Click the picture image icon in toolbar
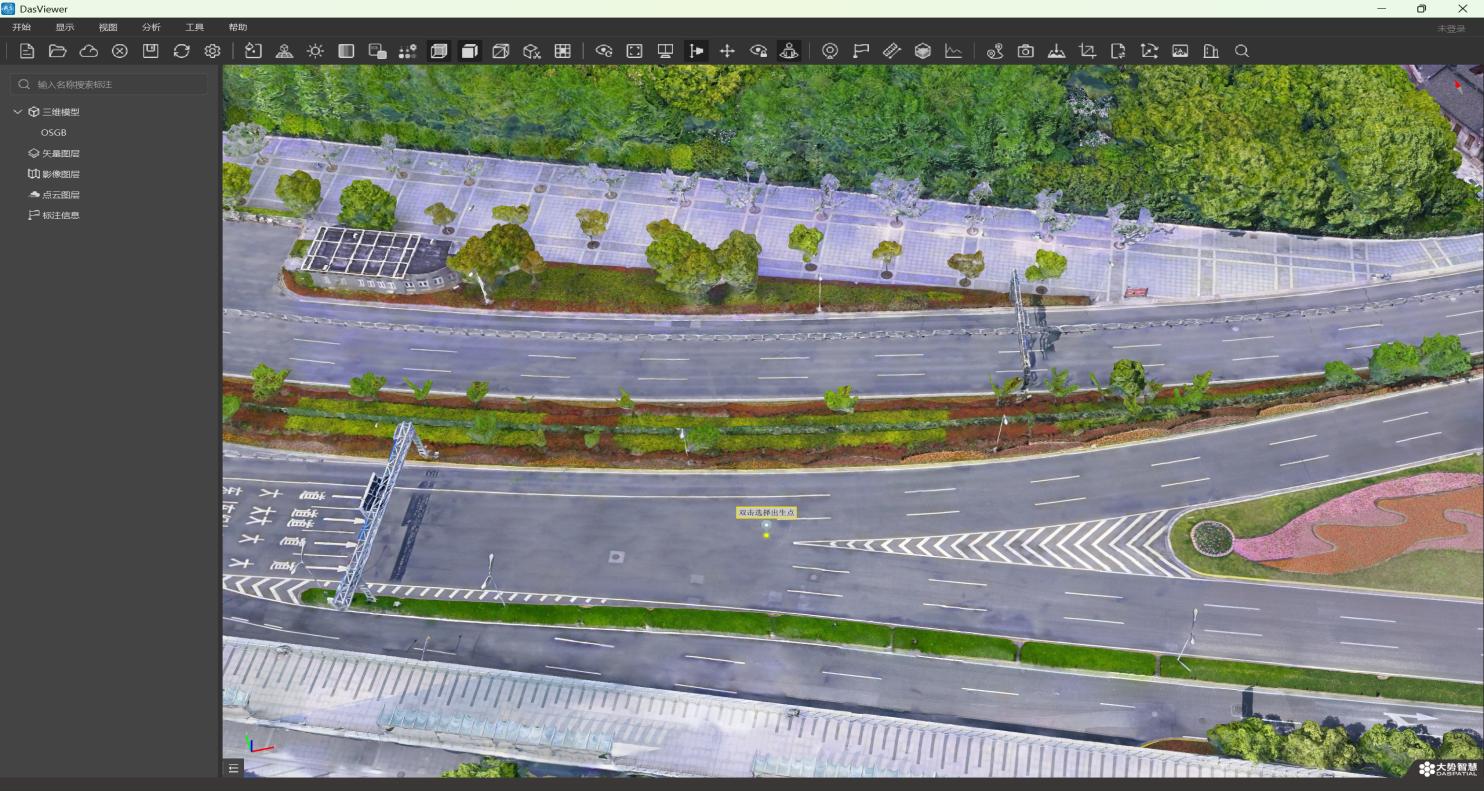This screenshot has height=791, width=1484. point(1180,51)
